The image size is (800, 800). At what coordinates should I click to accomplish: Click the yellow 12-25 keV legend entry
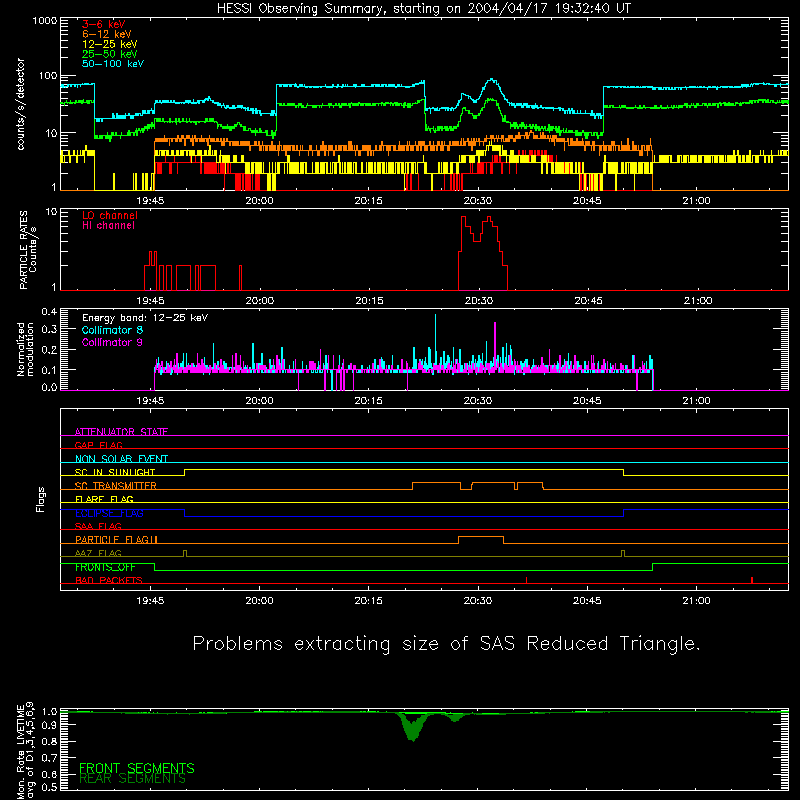click(x=110, y=44)
